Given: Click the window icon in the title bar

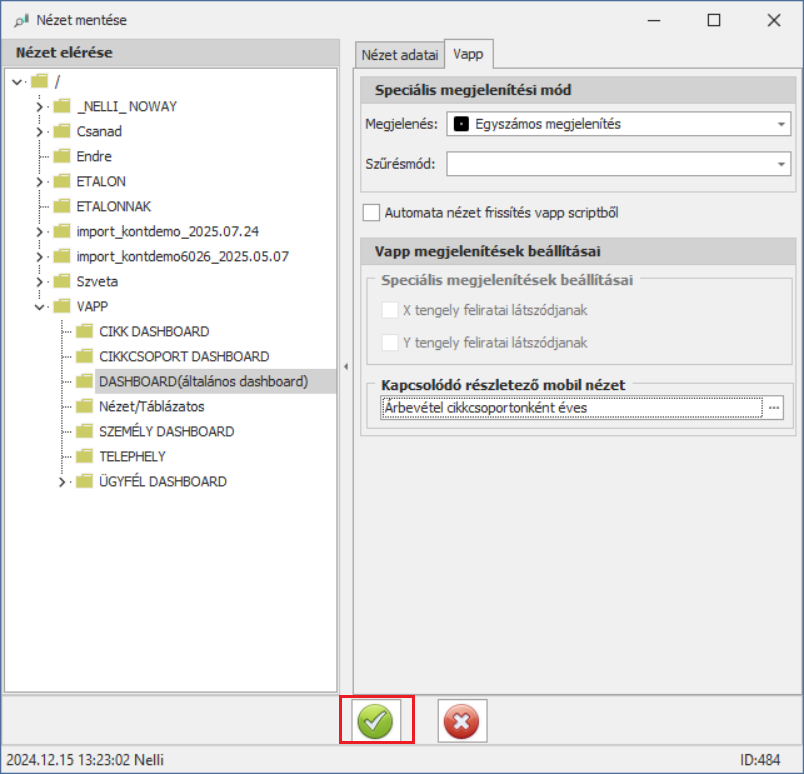Looking at the screenshot, I should point(21,20).
